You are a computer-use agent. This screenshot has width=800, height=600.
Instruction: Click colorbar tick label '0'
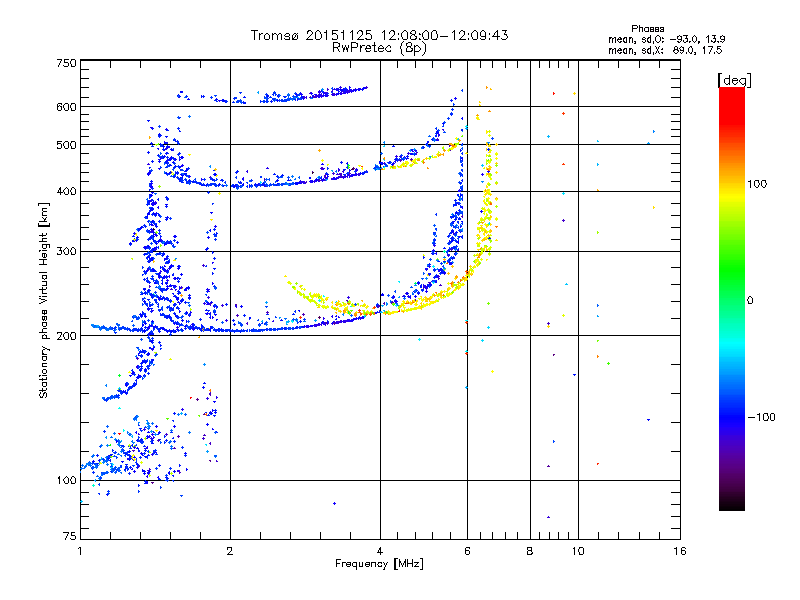(x=750, y=301)
